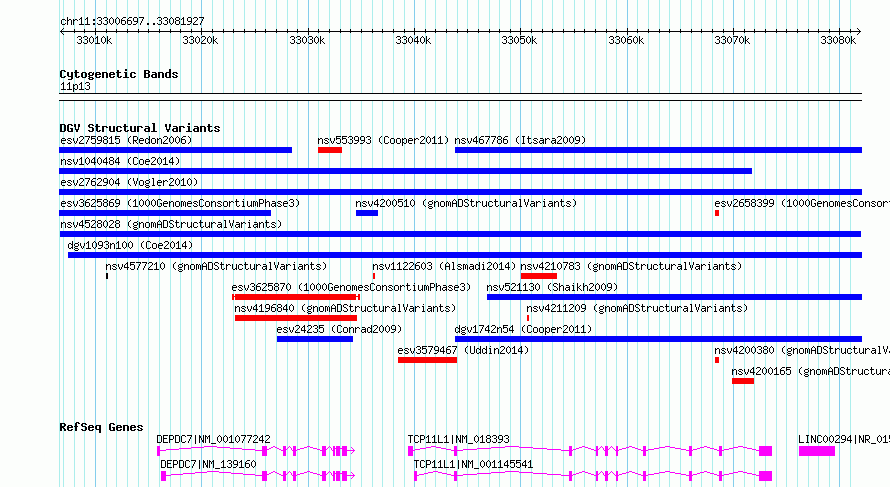The image size is (890, 487).
Task: Click the nsv1122603 (Alsmadi2014) label
Action: [444, 266]
